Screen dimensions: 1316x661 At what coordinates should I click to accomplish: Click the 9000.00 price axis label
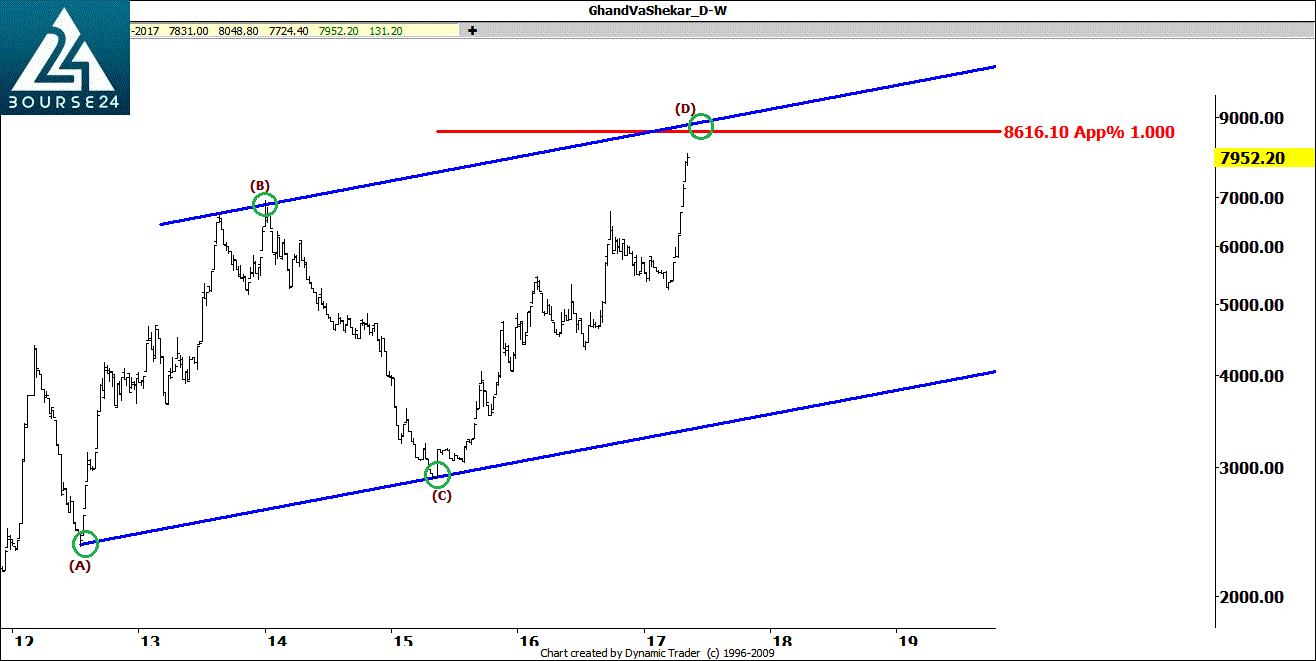(1251, 118)
